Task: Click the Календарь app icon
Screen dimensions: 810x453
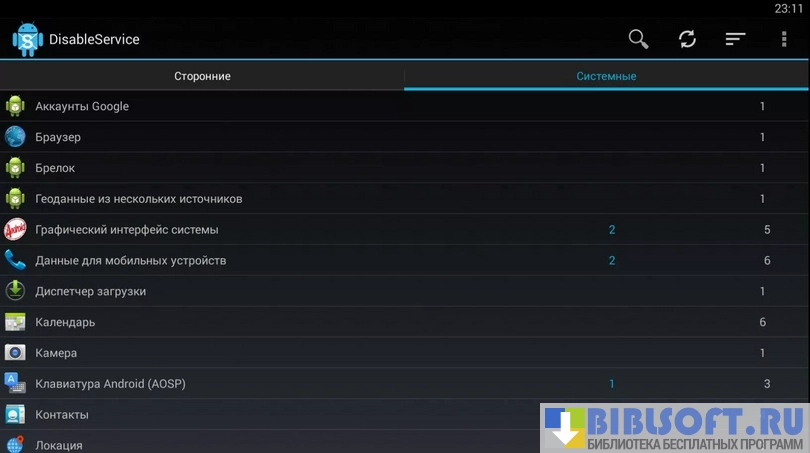Action: pos(15,322)
